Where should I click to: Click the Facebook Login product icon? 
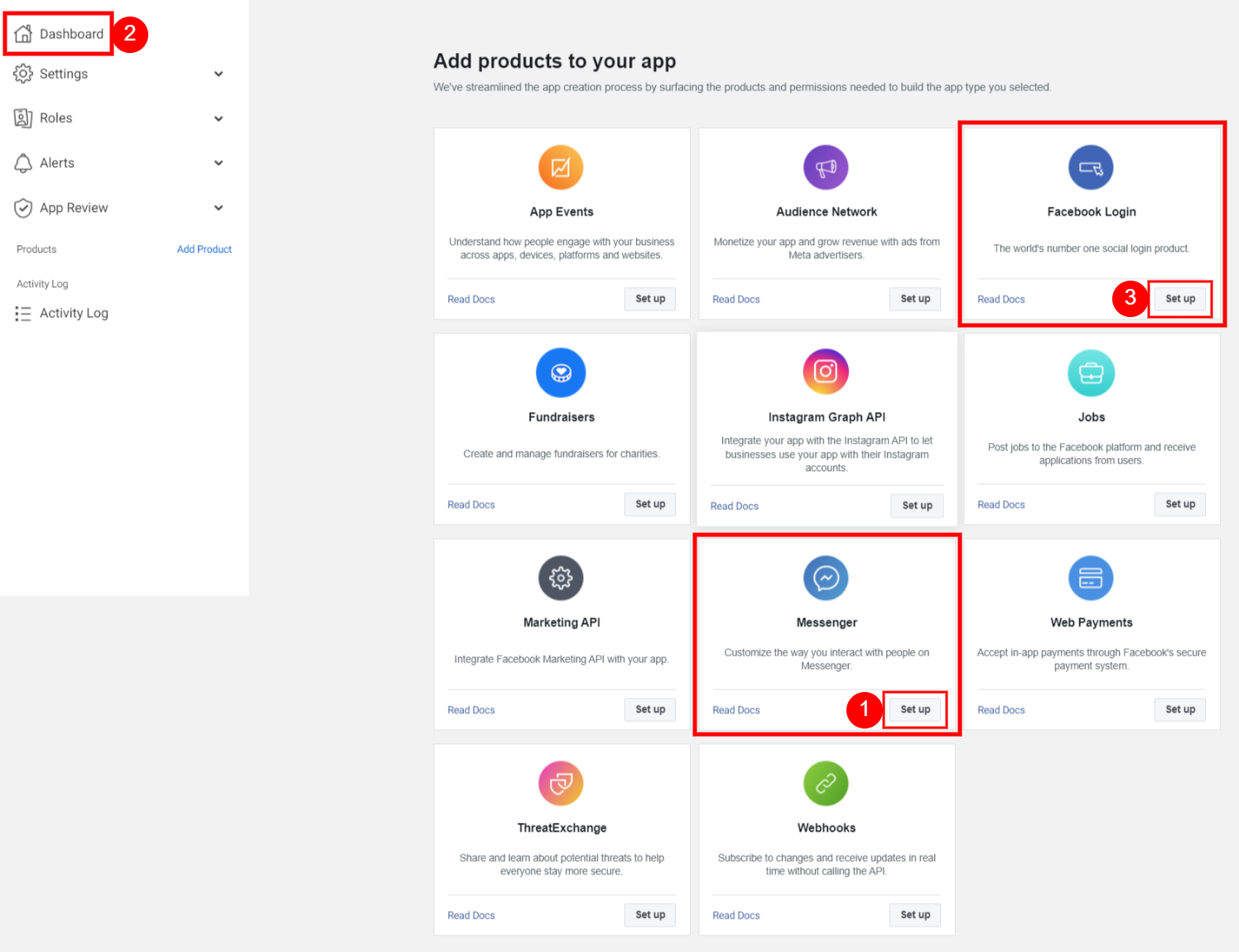tap(1091, 166)
